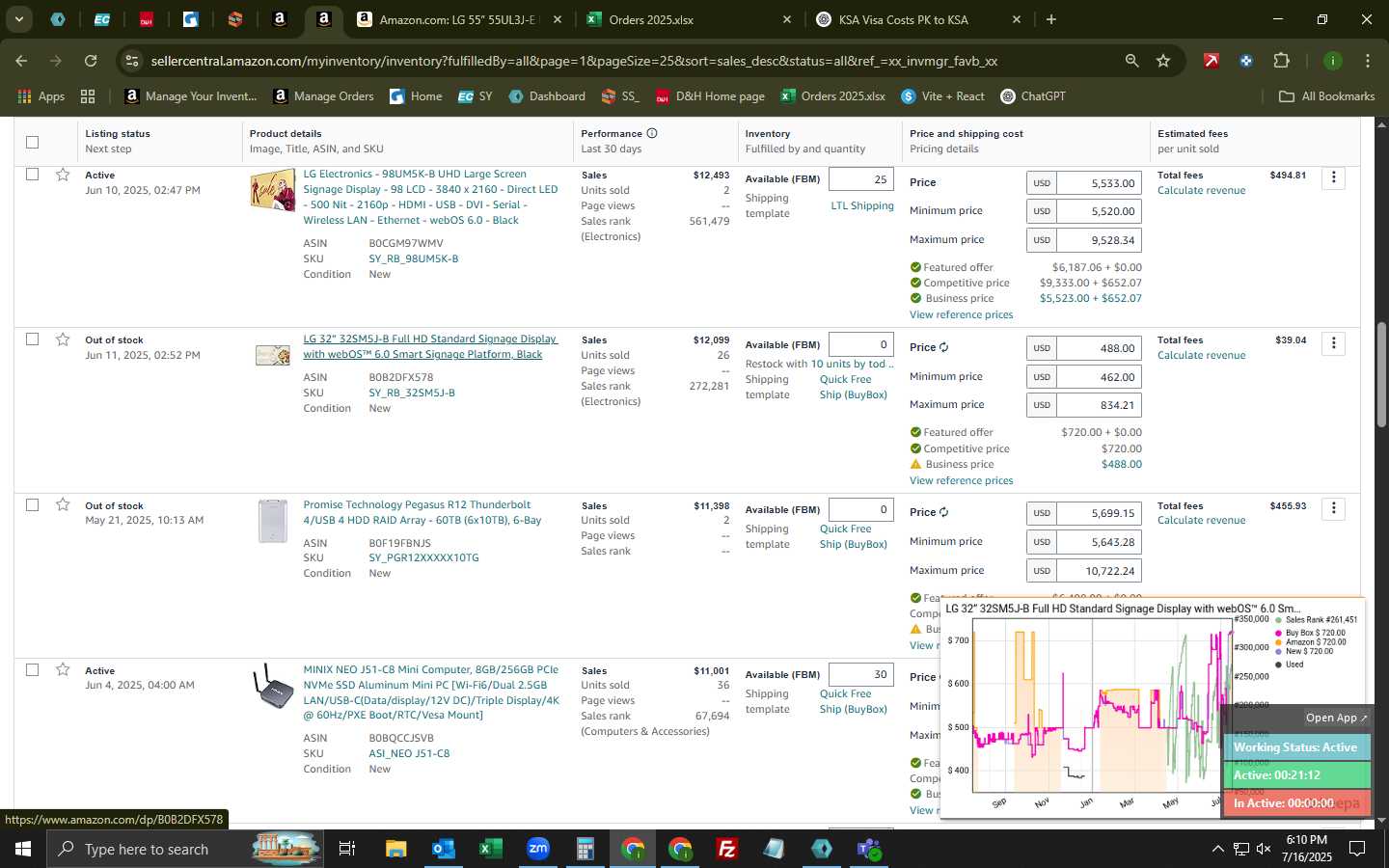The width and height of the screenshot is (1389, 868).
Task: Favorite the LG 98UM5K-B listing with star icon
Action: pos(63,175)
